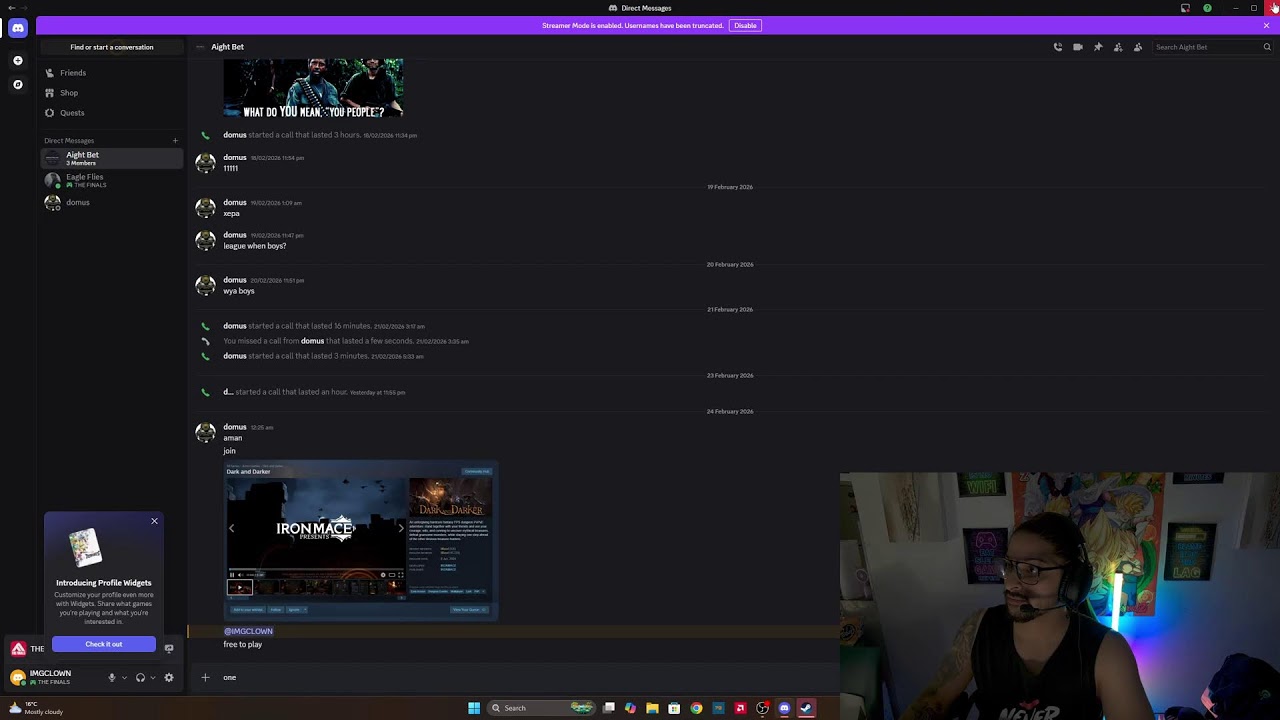Open the Windows Start menu

(474, 708)
